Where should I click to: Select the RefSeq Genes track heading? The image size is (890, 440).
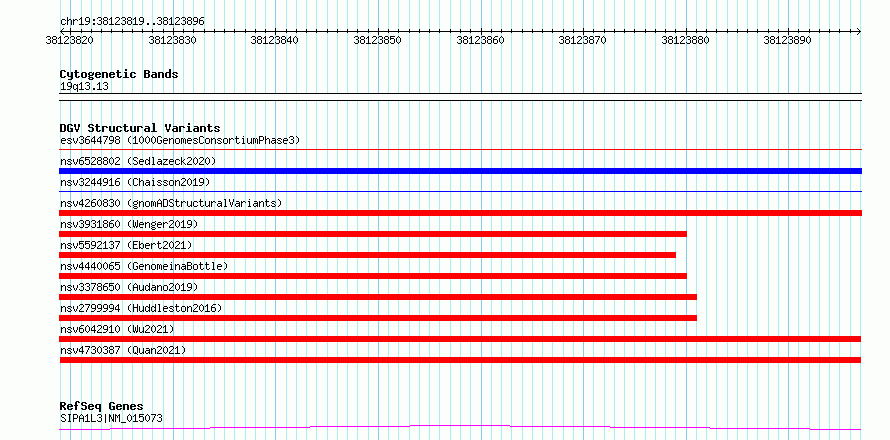[102, 407]
